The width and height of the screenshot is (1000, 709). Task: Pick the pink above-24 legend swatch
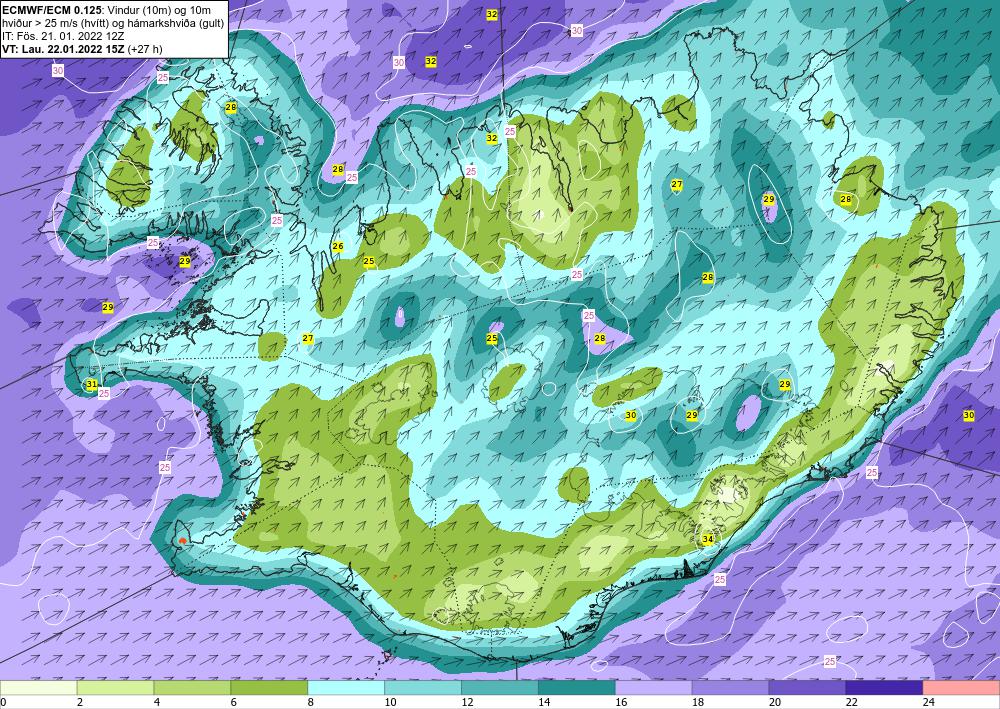click(x=962, y=688)
